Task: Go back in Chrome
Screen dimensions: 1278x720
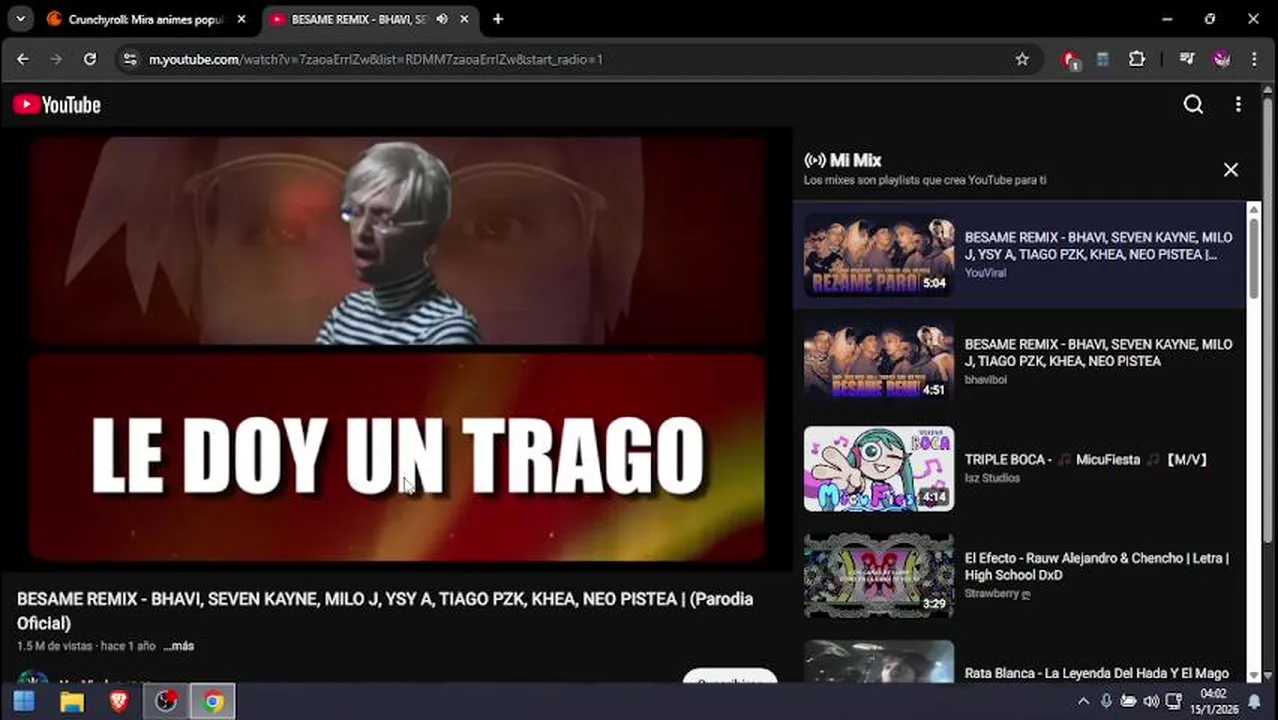Action: click(23, 59)
